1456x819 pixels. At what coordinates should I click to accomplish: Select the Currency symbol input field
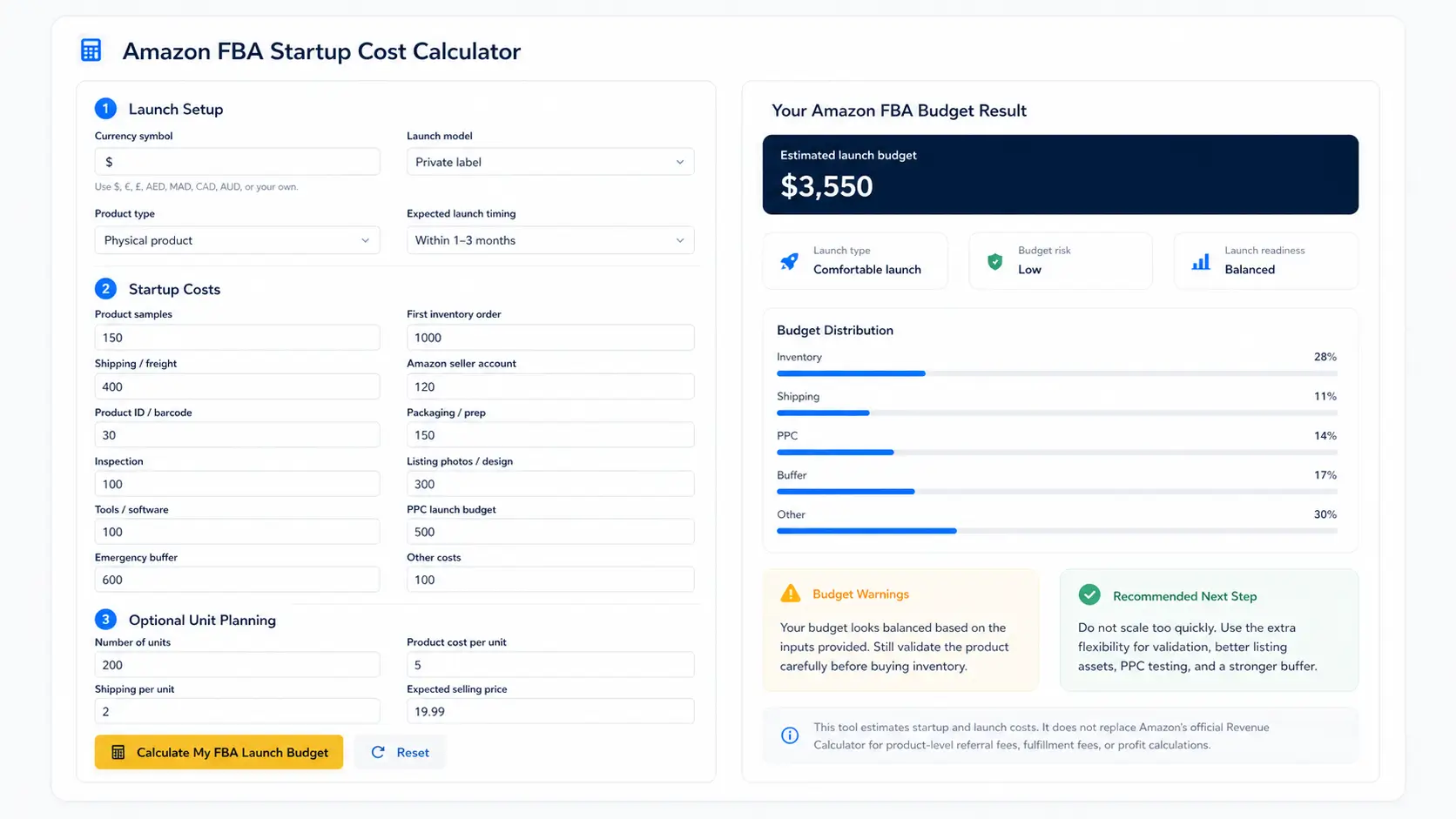pos(236,161)
